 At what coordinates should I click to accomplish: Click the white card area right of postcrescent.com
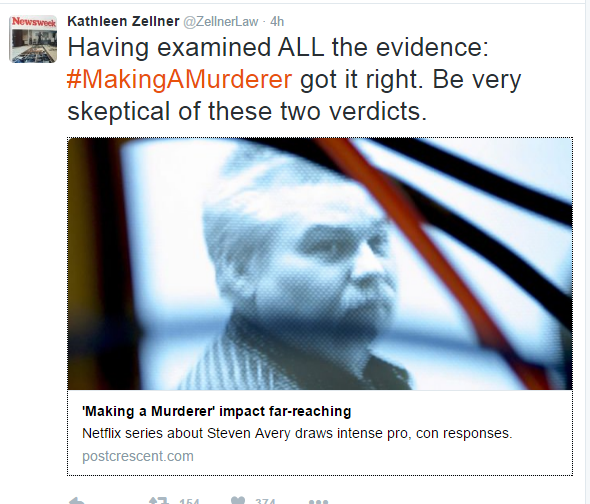[x=376, y=456]
